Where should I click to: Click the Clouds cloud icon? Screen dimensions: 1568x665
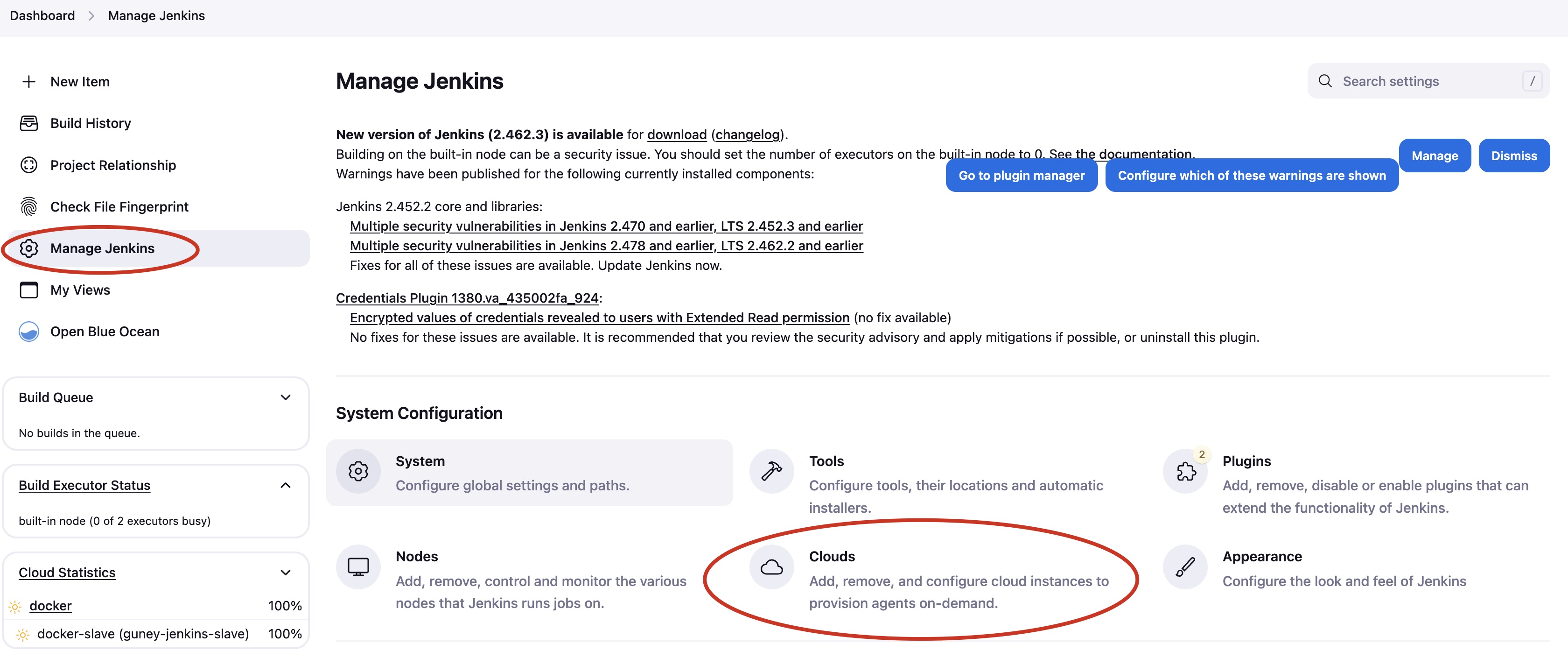pyautogui.click(x=771, y=566)
